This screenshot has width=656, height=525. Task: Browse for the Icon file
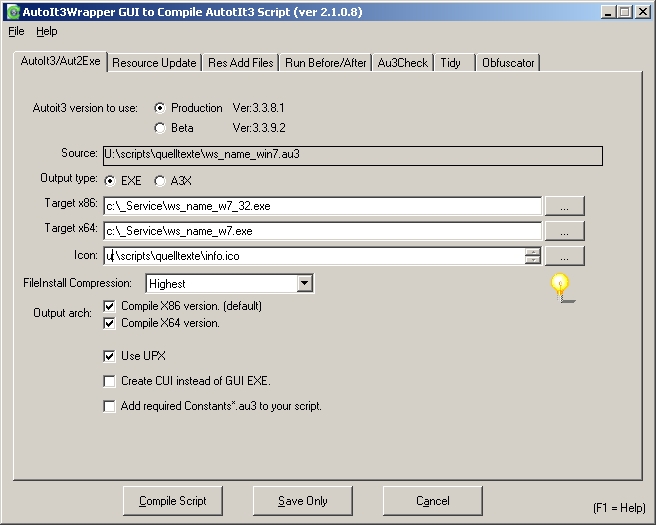tap(565, 256)
